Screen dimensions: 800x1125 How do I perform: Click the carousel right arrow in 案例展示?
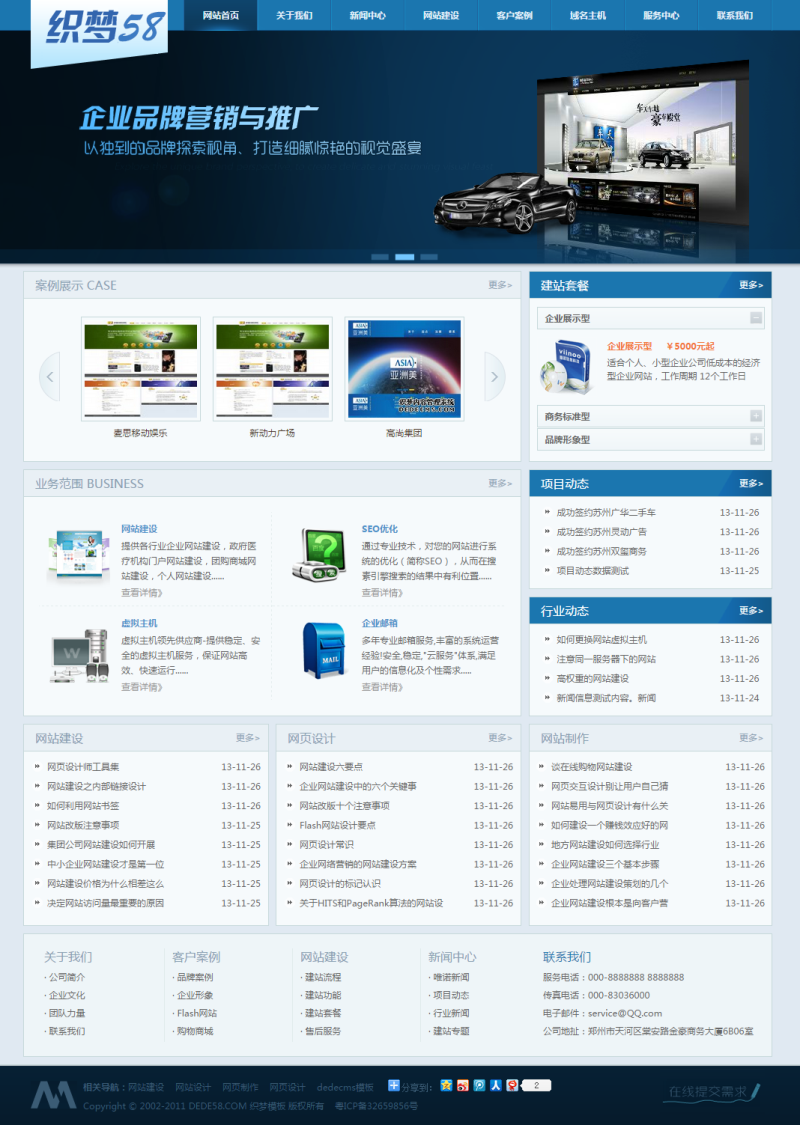(x=494, y=375)
